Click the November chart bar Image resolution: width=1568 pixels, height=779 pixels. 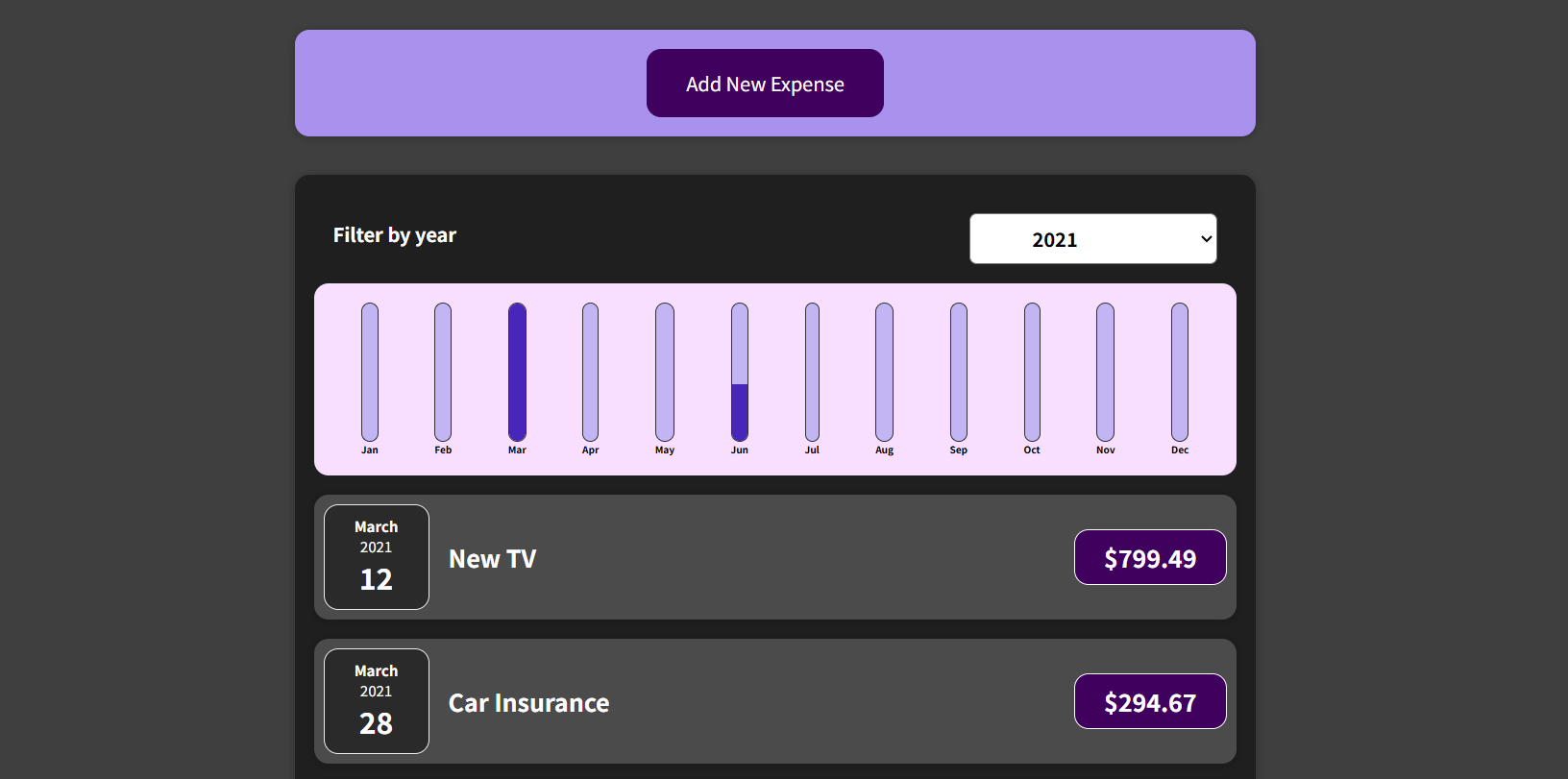[1106, 372]
